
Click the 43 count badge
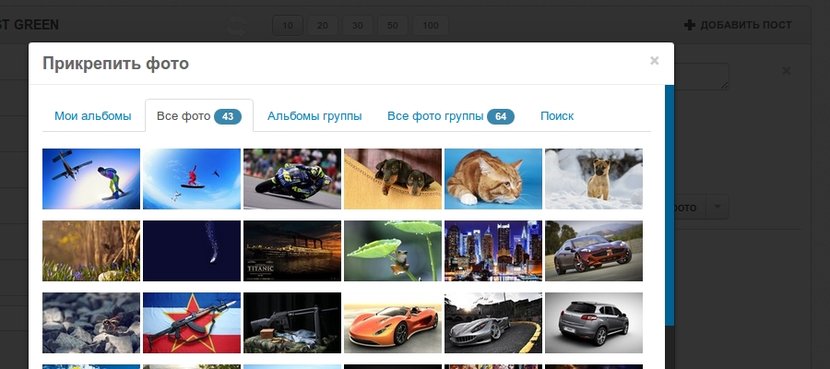(228, 116)
